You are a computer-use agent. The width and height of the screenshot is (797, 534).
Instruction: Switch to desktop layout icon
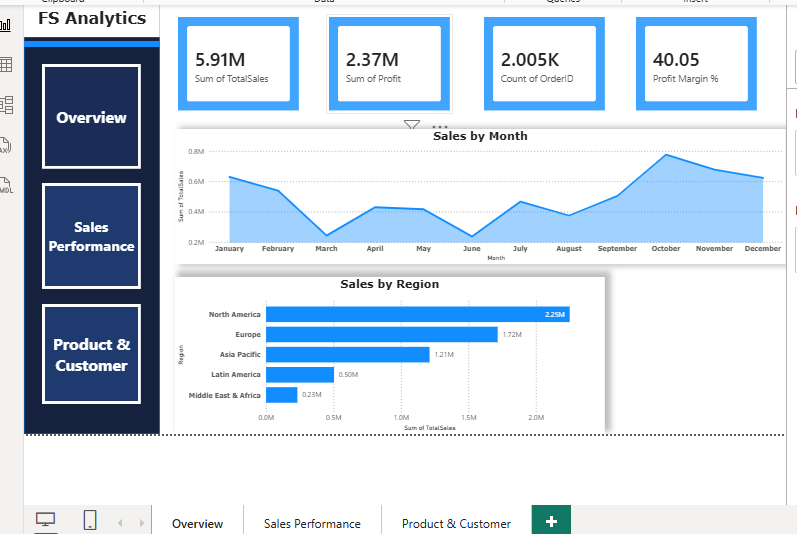point(45,519)
